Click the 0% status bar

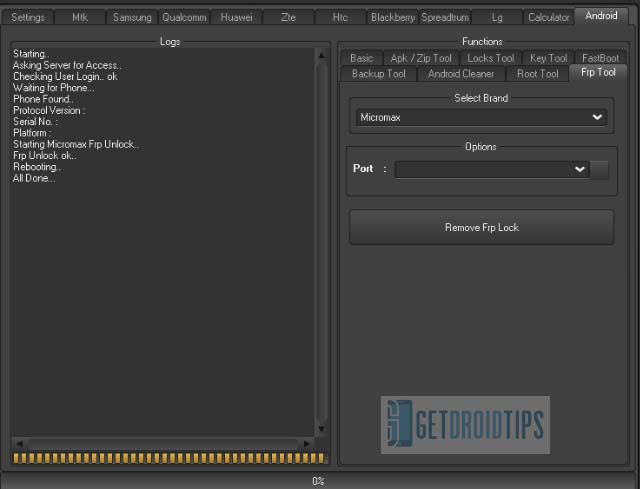[x=319, y=481]
